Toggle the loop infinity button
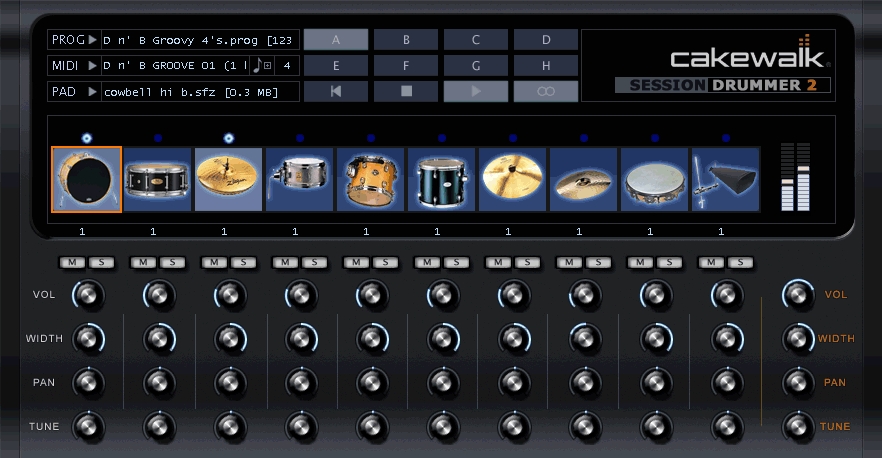Screen dimensions: 882x458 tap(546, 91)
